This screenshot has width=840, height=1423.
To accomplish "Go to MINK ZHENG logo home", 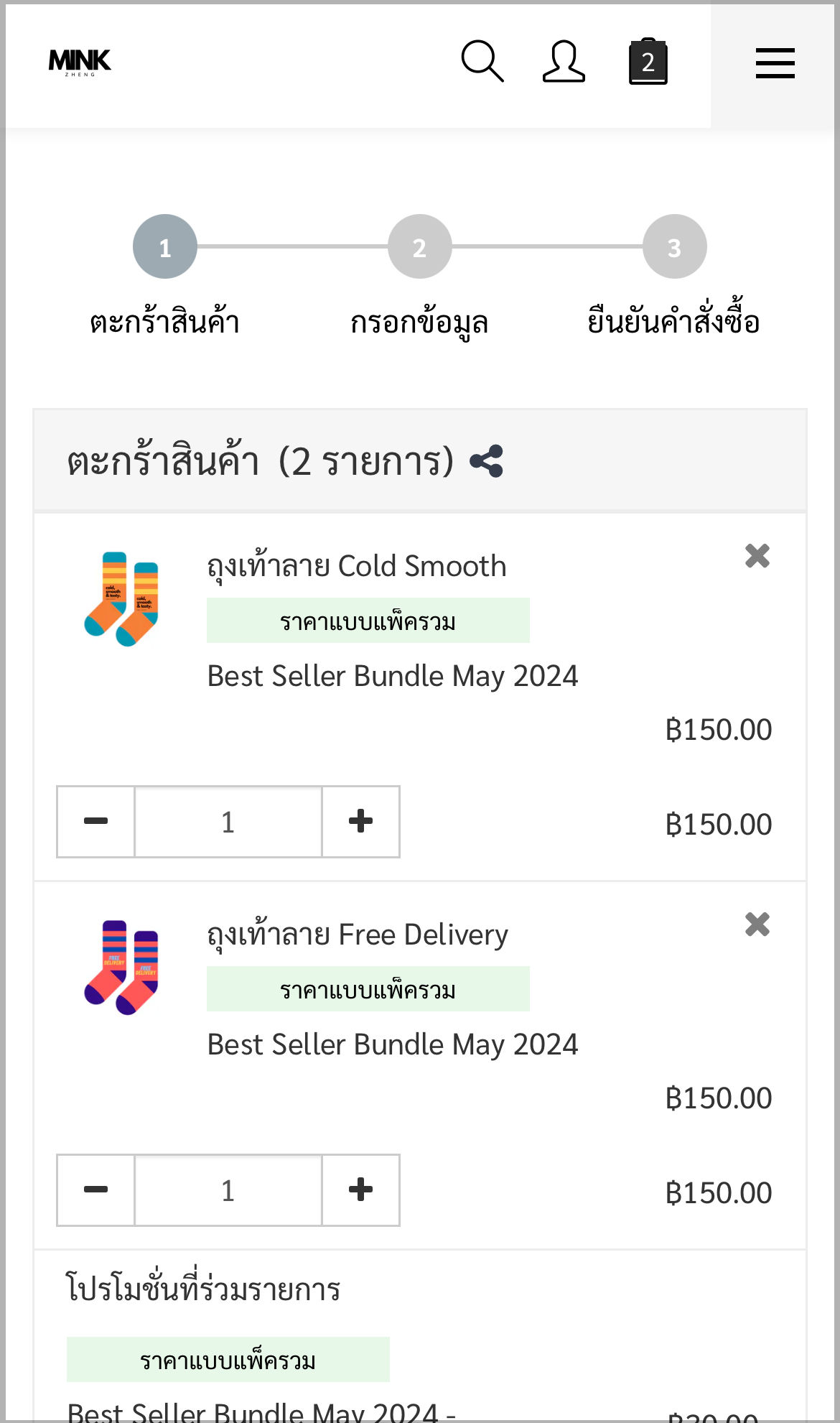I will coord(80,62).
